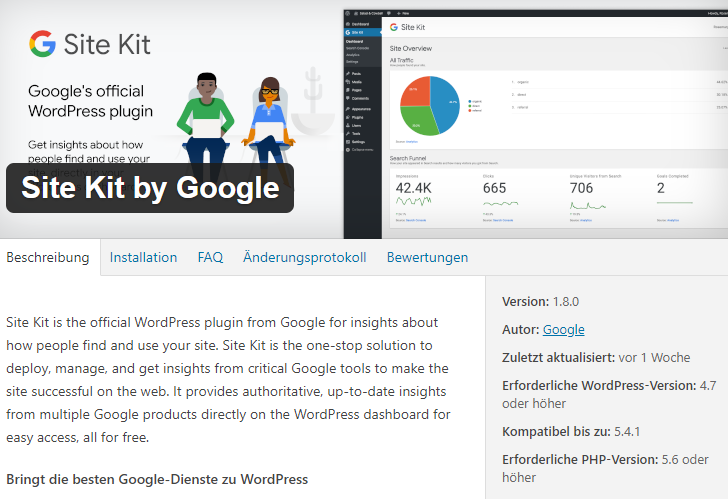Click Appearance in the banner WordPress sidebar

click(x=358, y=109)
